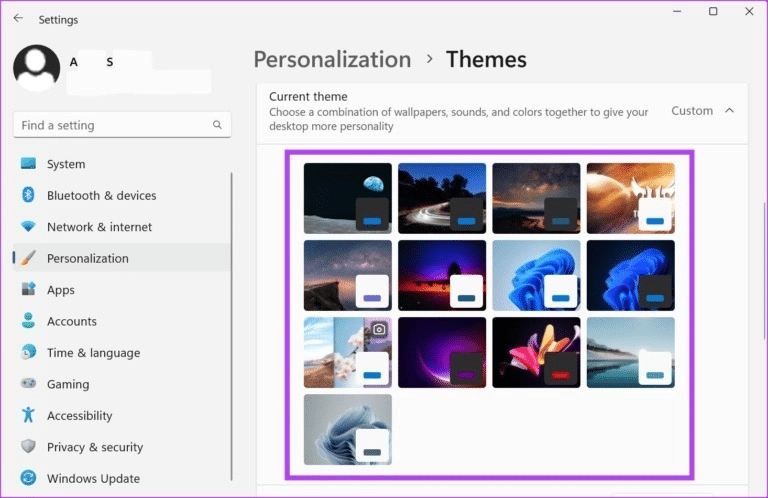
Task: Close the Settings window
Action: coord(749,11)
